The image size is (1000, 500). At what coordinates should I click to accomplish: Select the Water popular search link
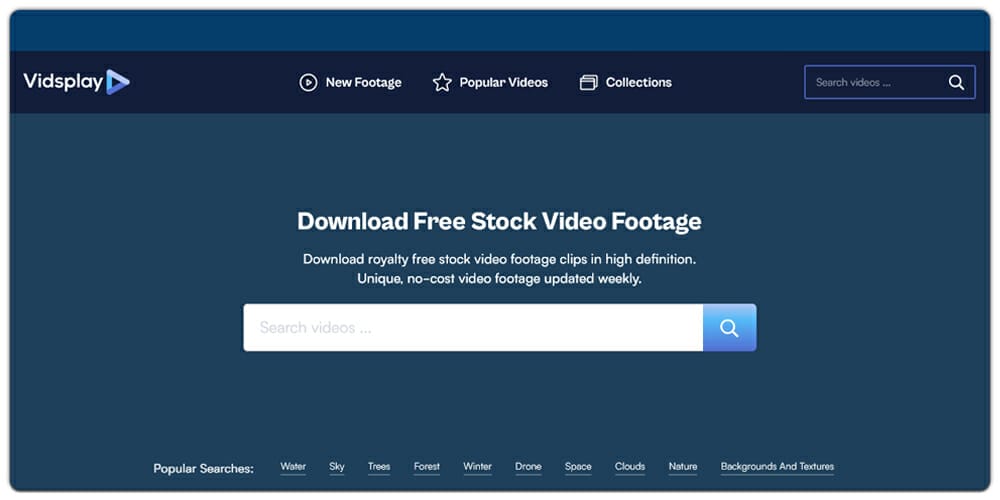pyautogui.click(x=293, y=466)
